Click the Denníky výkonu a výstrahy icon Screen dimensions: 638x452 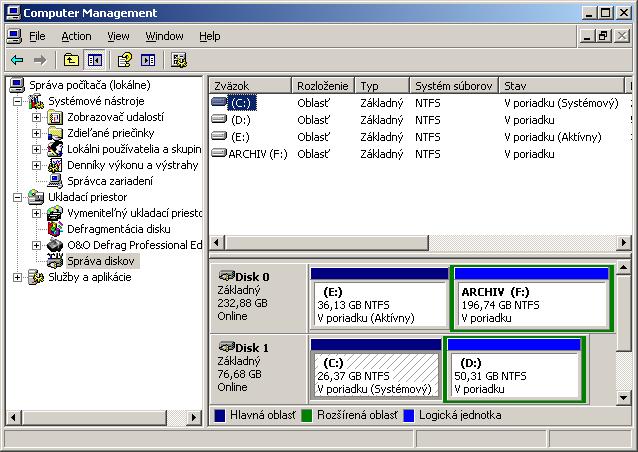pos(55,165)
